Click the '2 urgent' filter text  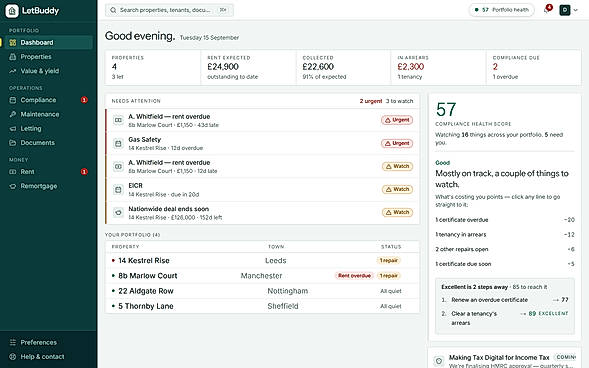click(x=371, y=101)
